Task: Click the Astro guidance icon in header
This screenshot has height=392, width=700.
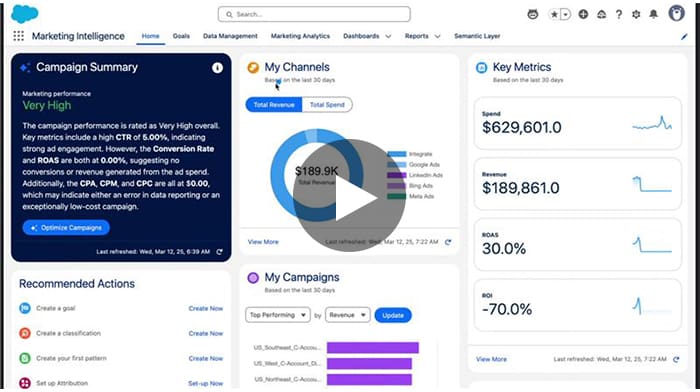Action: coord(533,14)
